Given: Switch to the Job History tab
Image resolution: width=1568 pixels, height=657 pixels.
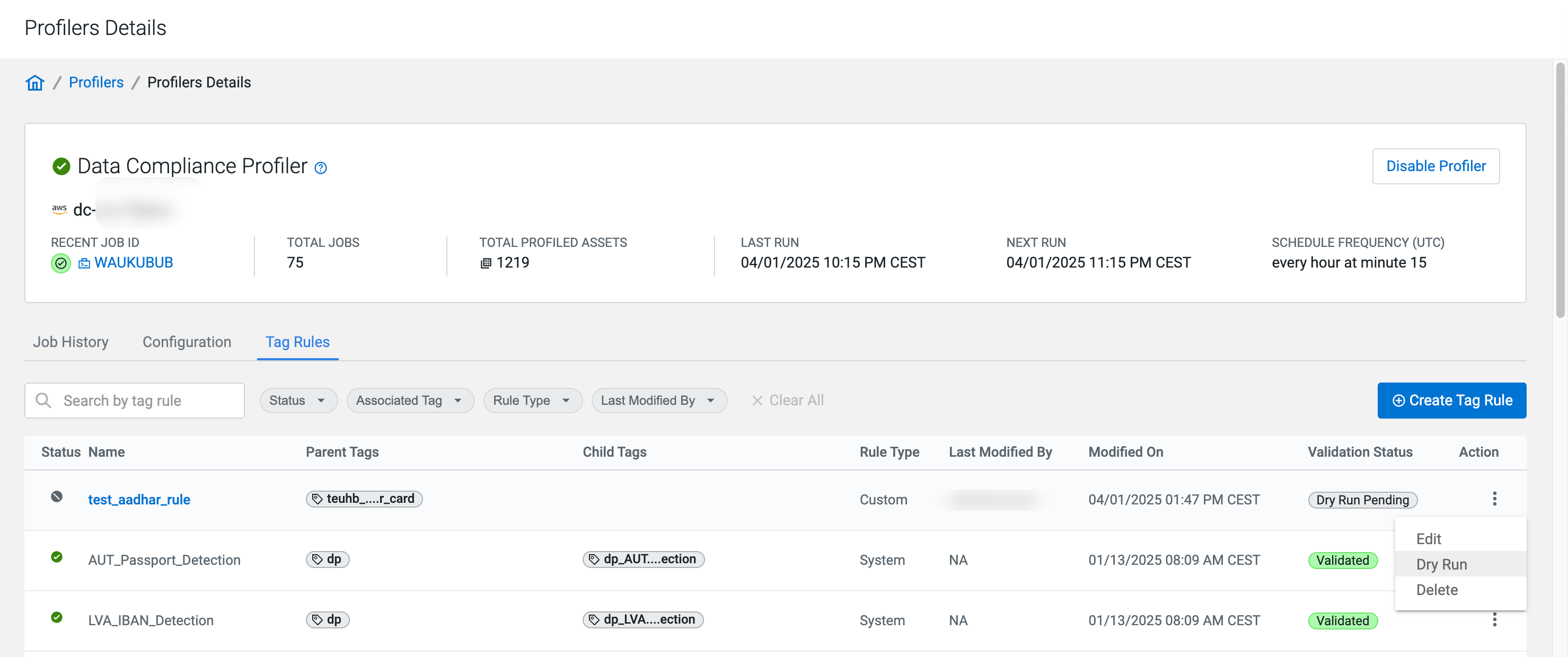Looking at the screenshot, I should pyautogui.click(x=71, y=342).
